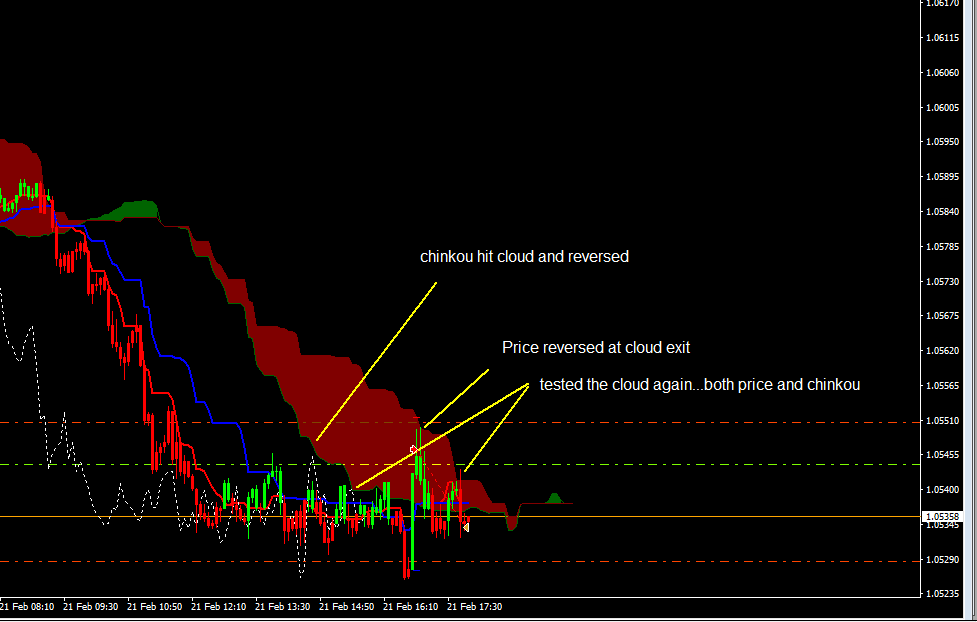Viewport: 977px width, 622px height.
Task: Click the 1.05785 price axis label
Action: tap(942, 246)
